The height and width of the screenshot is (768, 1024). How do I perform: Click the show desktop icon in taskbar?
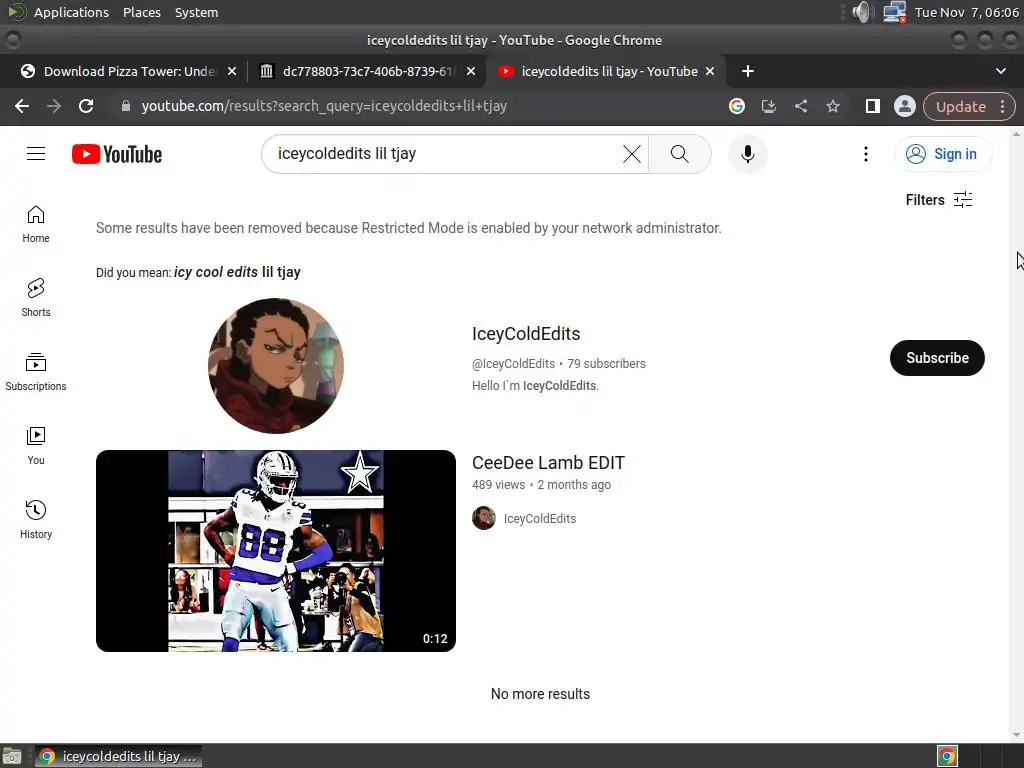pyautogui.click(x=12, y=756)
